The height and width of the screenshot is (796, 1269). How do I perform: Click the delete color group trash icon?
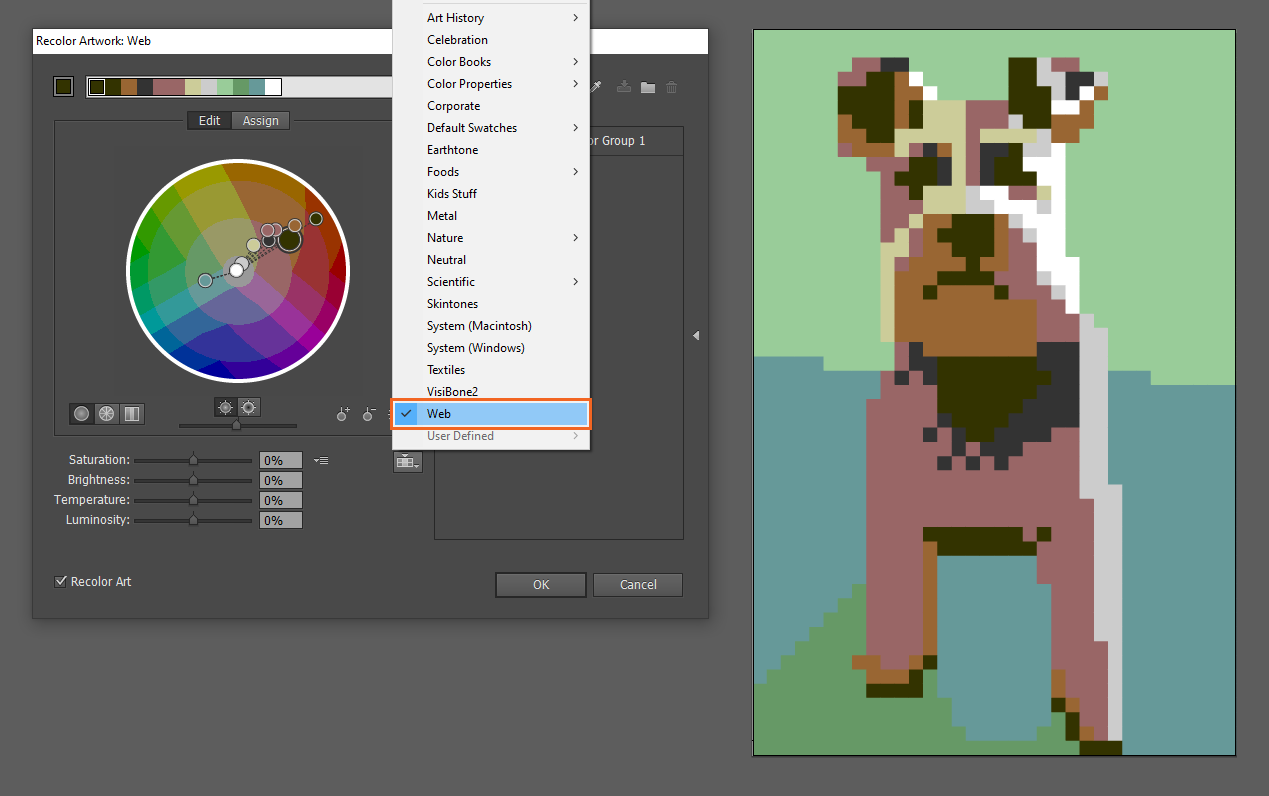click(x=672, y=87)
